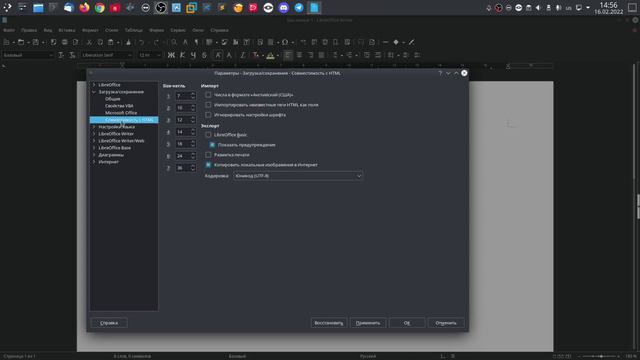640x360 pixels.
Task: Click the highlighting color marker icon
Action: 270,55
